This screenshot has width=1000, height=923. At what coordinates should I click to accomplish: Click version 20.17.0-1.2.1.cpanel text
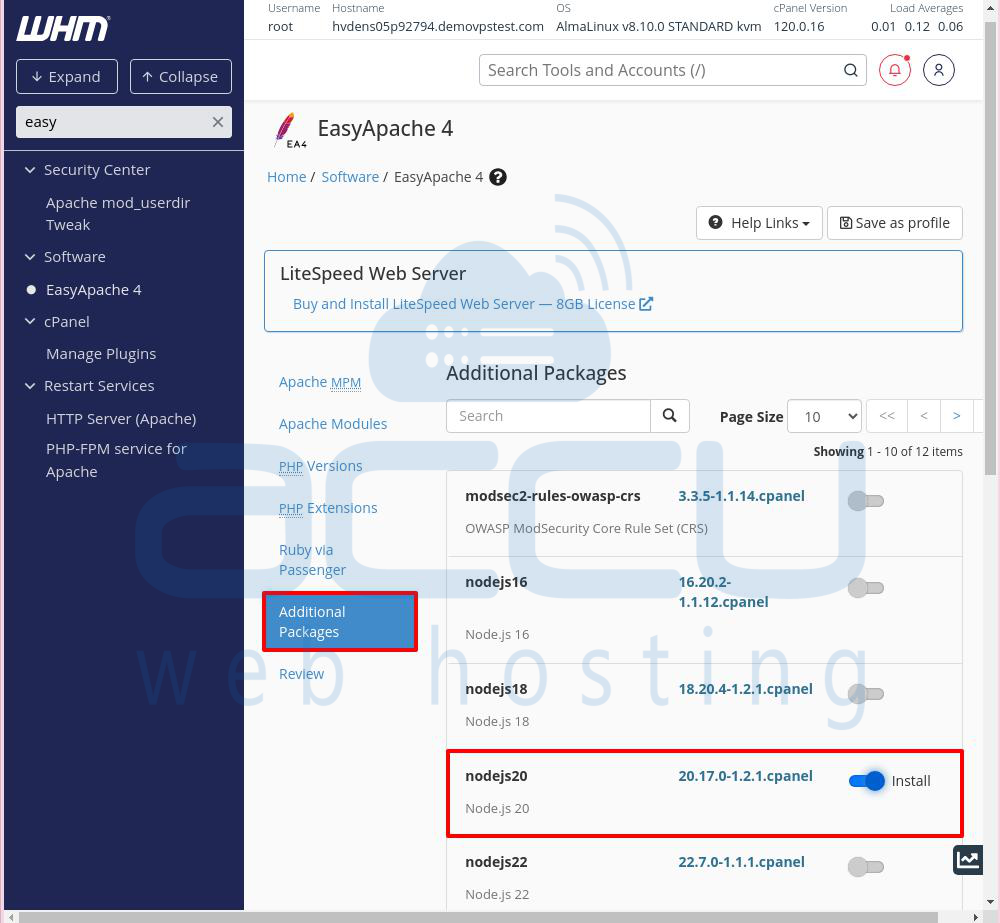pyautogui.click(x=746, y=776)
